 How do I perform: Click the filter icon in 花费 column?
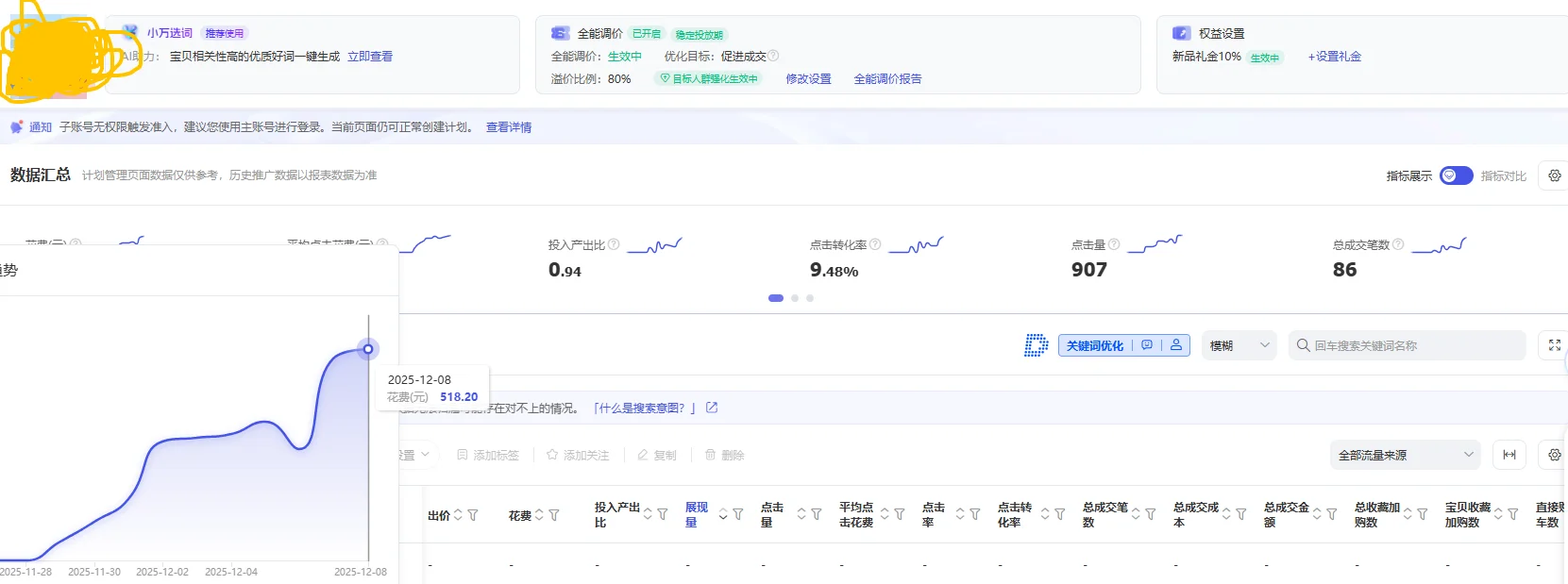click(554, 515)
